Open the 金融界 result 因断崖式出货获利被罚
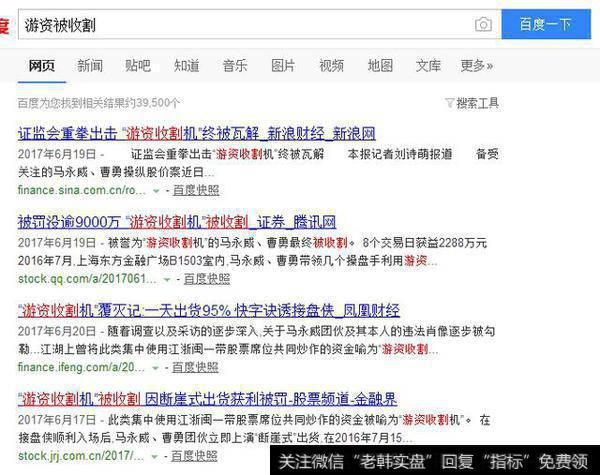 click(x=207, y=399)
